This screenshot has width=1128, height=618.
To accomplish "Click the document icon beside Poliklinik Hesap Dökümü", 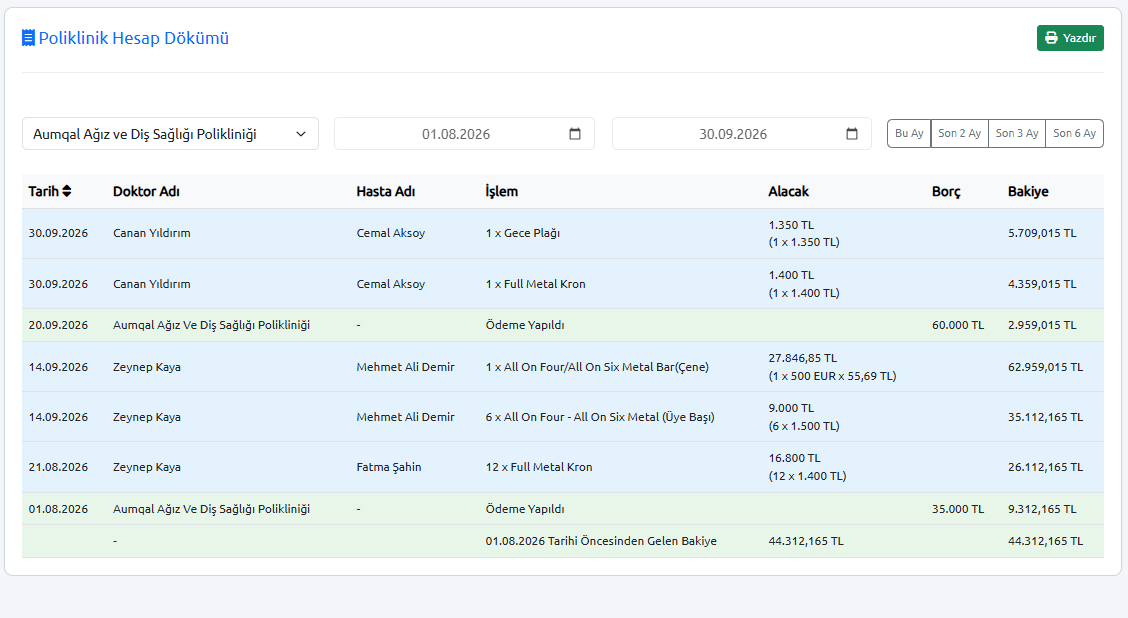I will 28,38.
